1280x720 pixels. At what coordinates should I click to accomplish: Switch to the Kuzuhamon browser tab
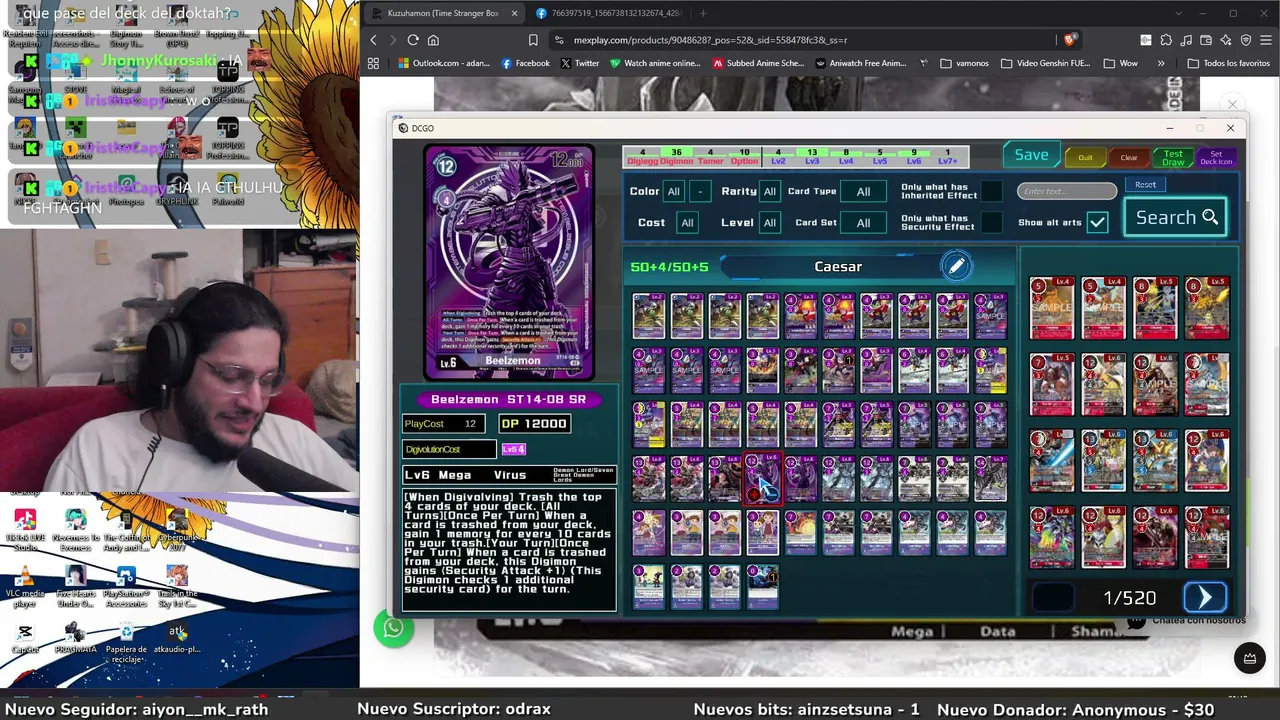pos(443,13)
